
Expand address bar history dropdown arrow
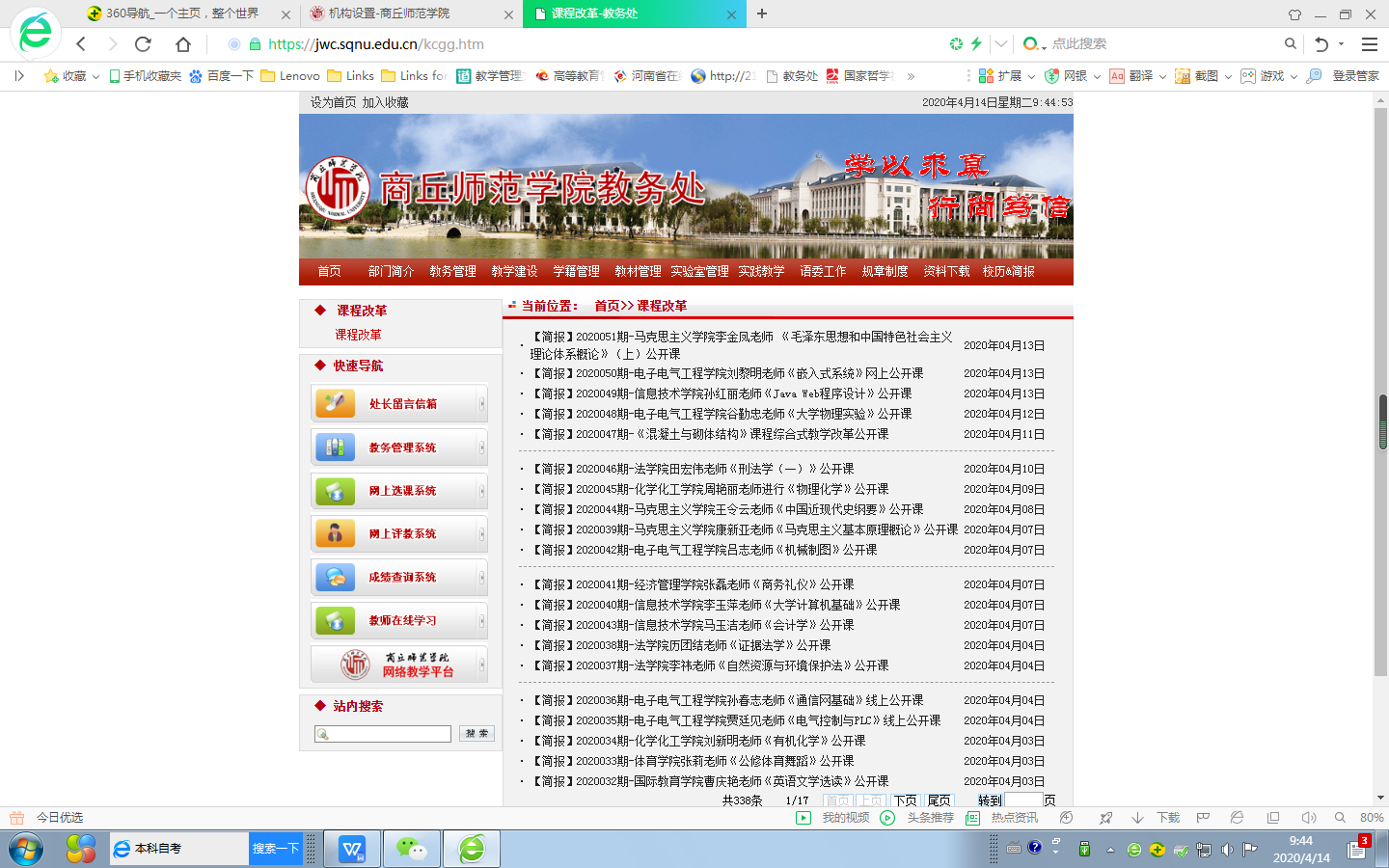(x=1001, y=43)
